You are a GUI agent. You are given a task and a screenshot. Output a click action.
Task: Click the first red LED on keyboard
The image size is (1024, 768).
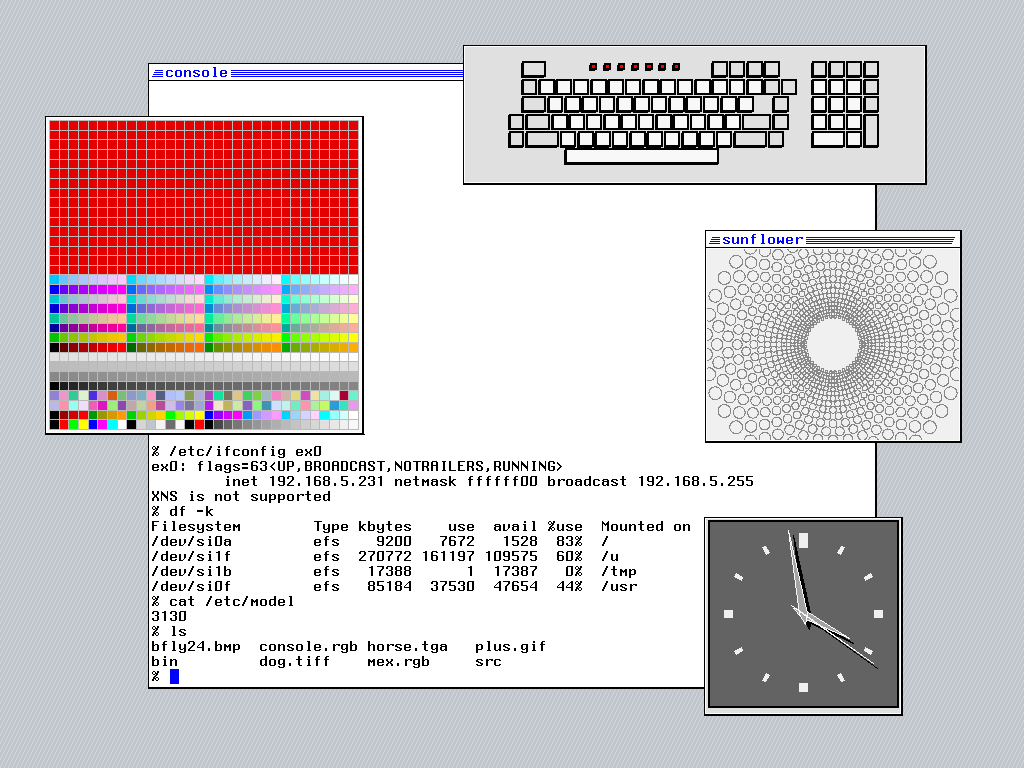(x=593, y=67)
